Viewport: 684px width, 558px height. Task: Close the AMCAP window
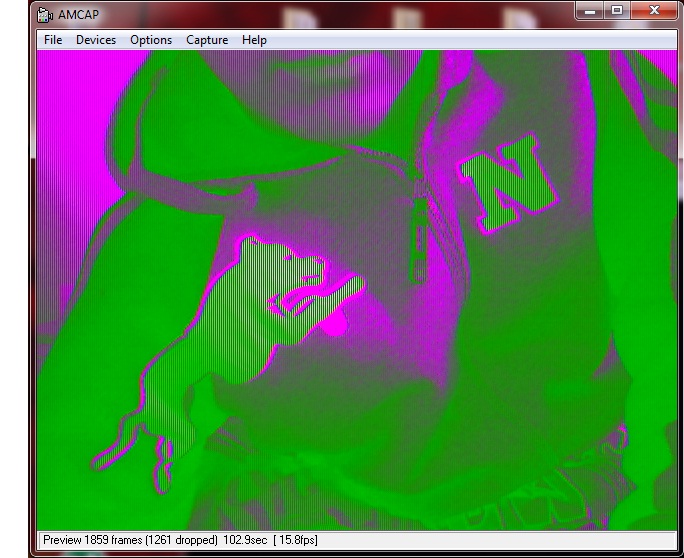pyautogui.click(x=654, y=10)
